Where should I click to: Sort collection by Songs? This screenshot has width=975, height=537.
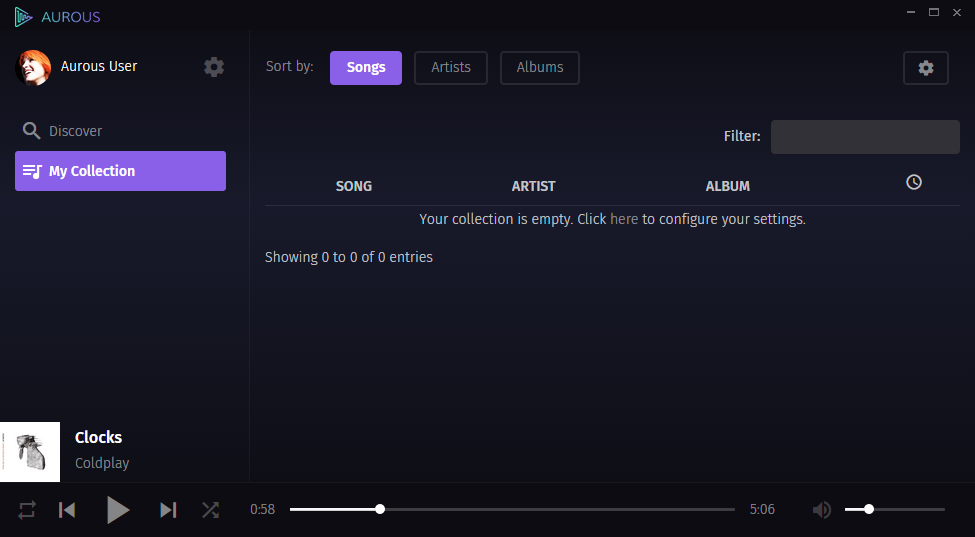tap(366, 68)
